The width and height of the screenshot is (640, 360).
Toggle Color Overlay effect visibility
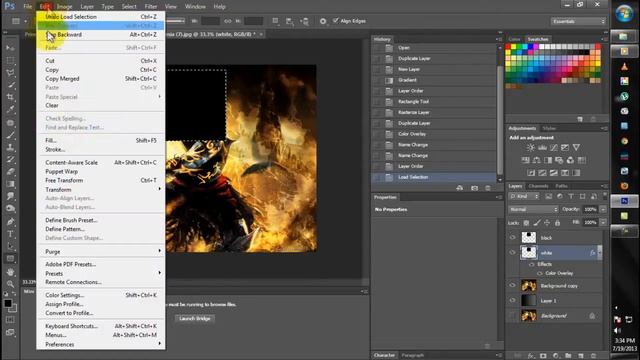click(x=540, y=273)
